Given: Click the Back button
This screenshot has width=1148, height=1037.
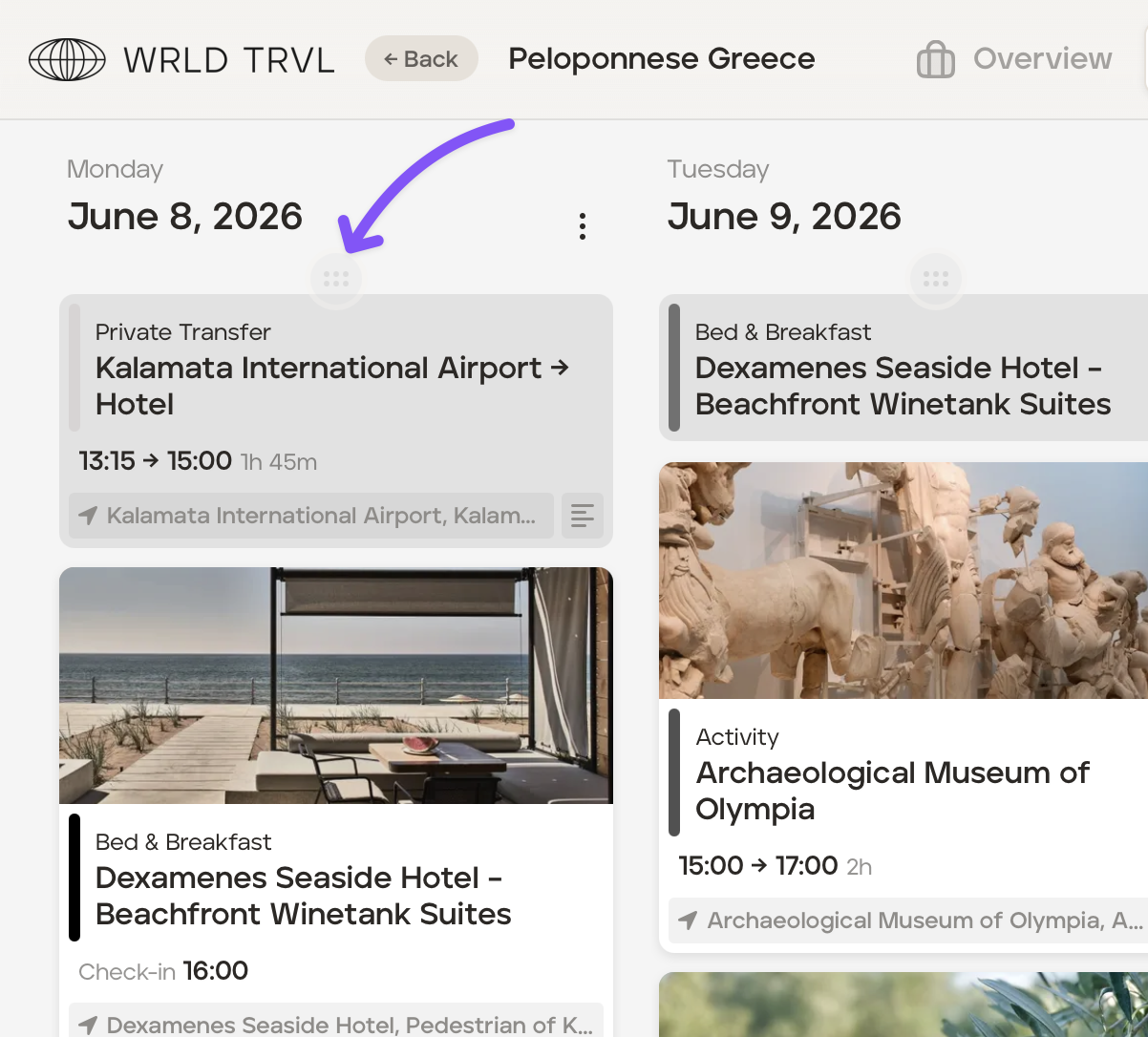Looking at the screenshot, I should click(x=421, y=59).
